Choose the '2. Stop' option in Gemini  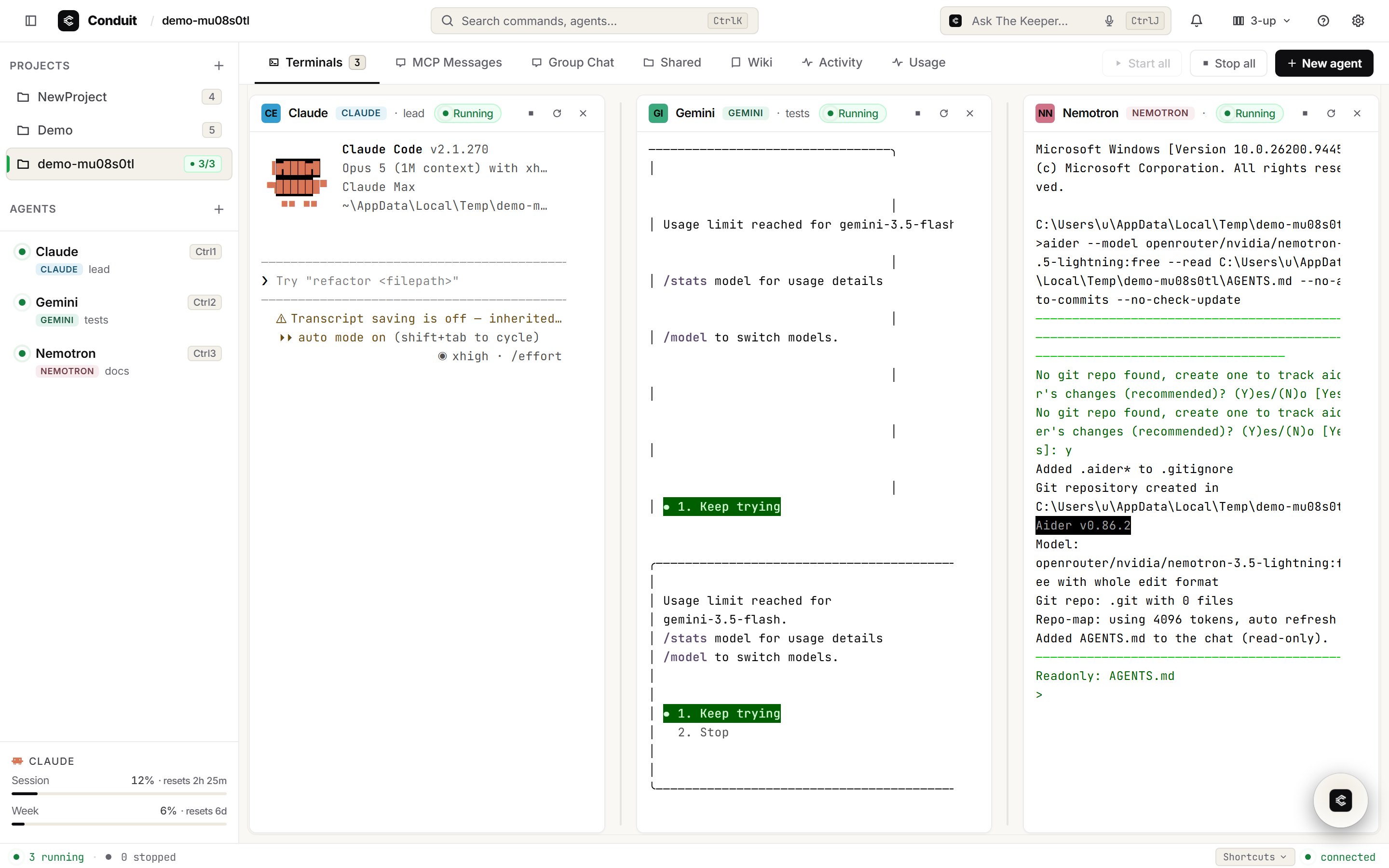[x=703, y=732]
